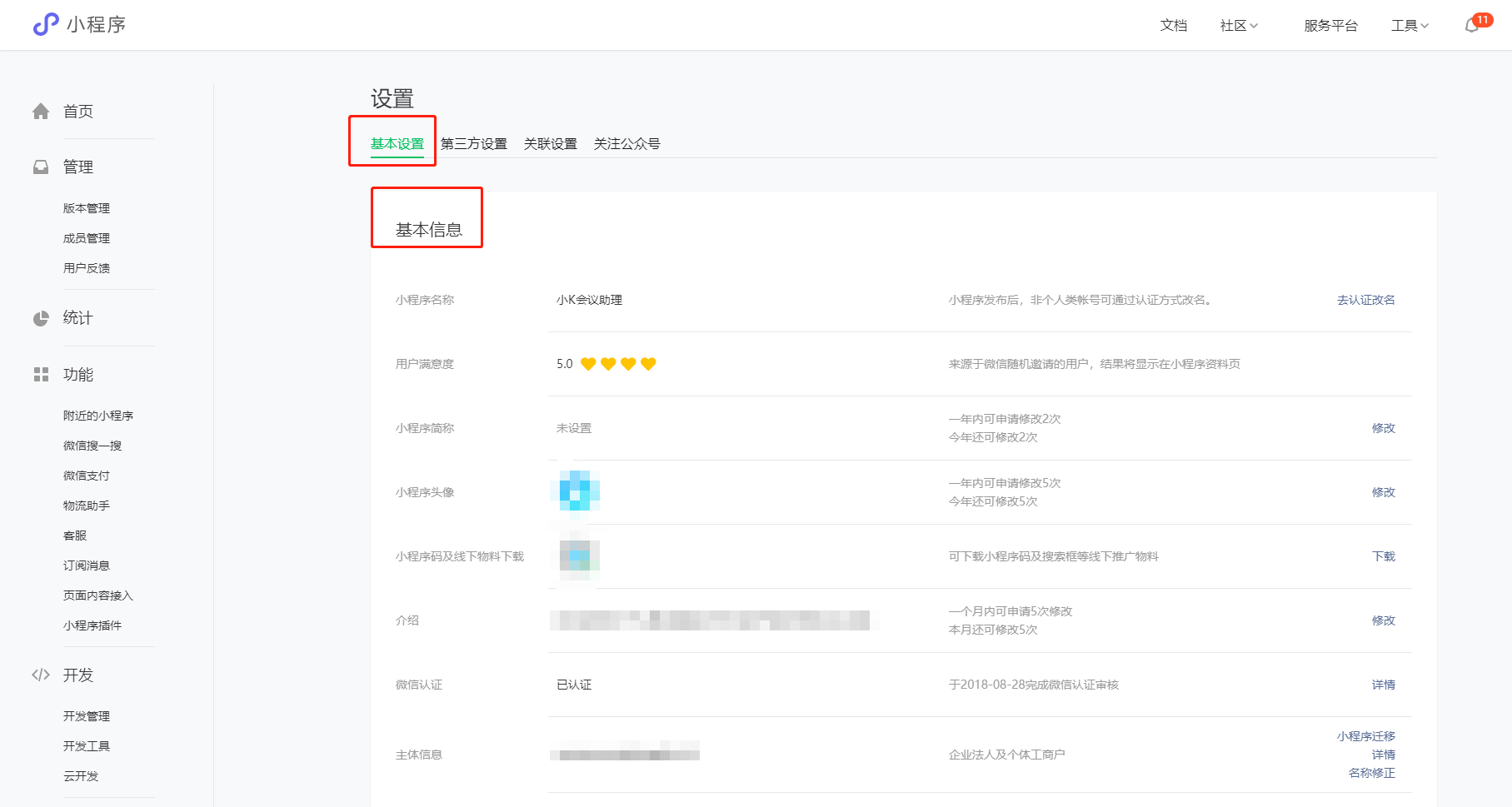Click the 小程序迁移 link

click(x=1366, y=736)
